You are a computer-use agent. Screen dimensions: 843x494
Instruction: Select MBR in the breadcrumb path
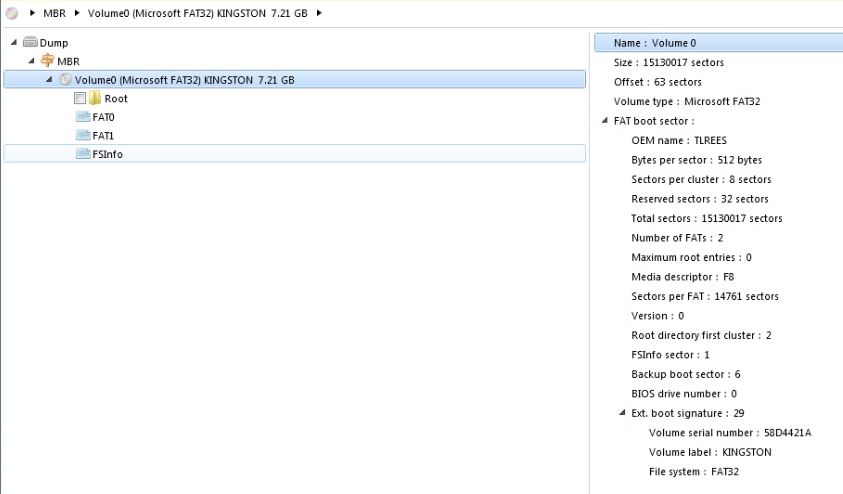pyautogui.click(x=55, y=13)
